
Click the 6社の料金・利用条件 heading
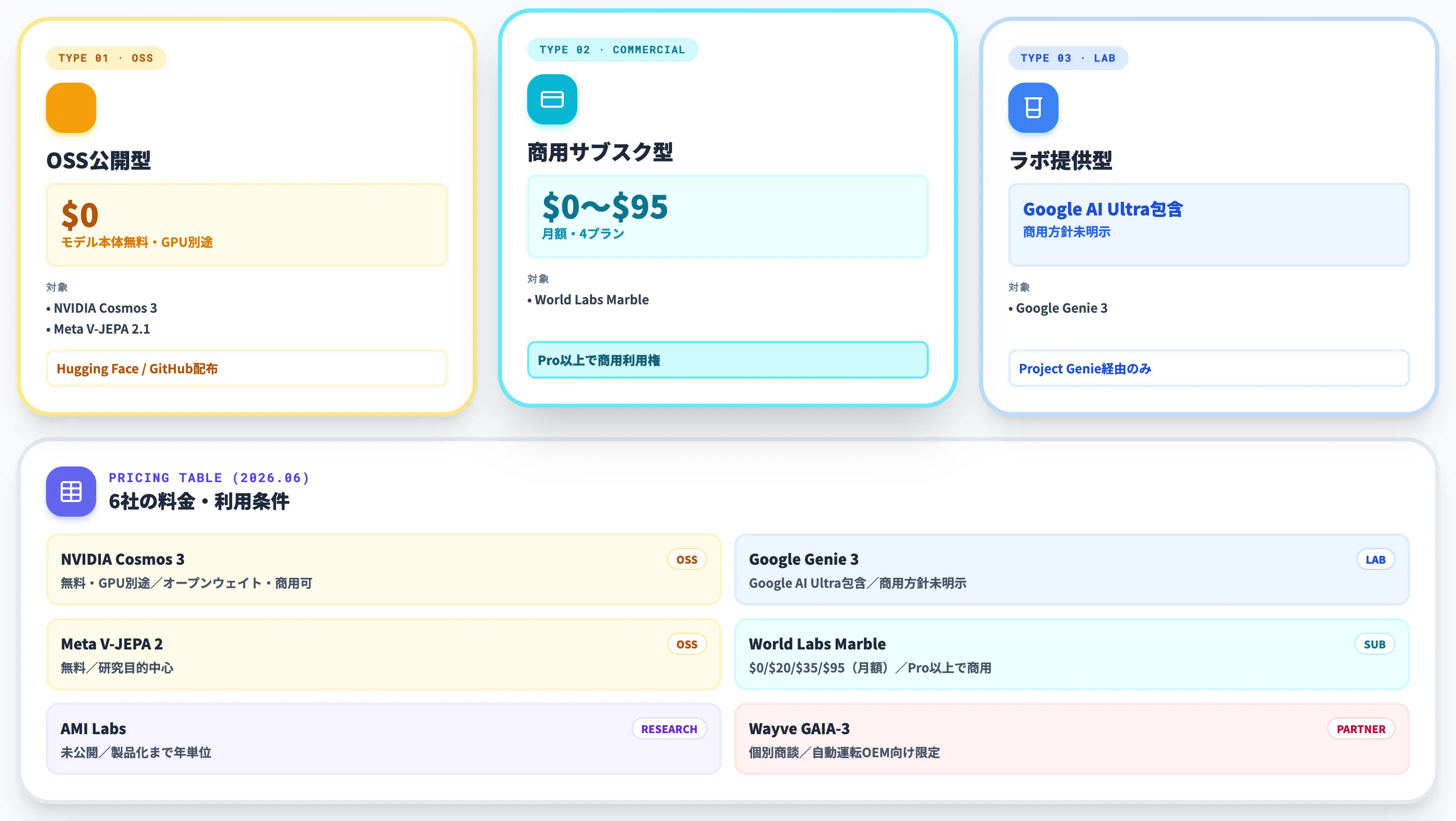coord(199,501)
